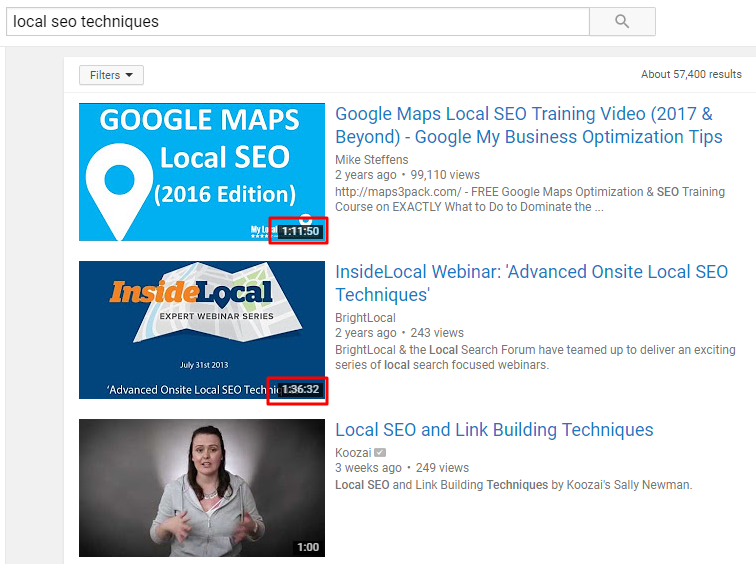Click '3 weeks ago • 249 views' text
This screenshot has width=756, height=564.
coord(402,468)
